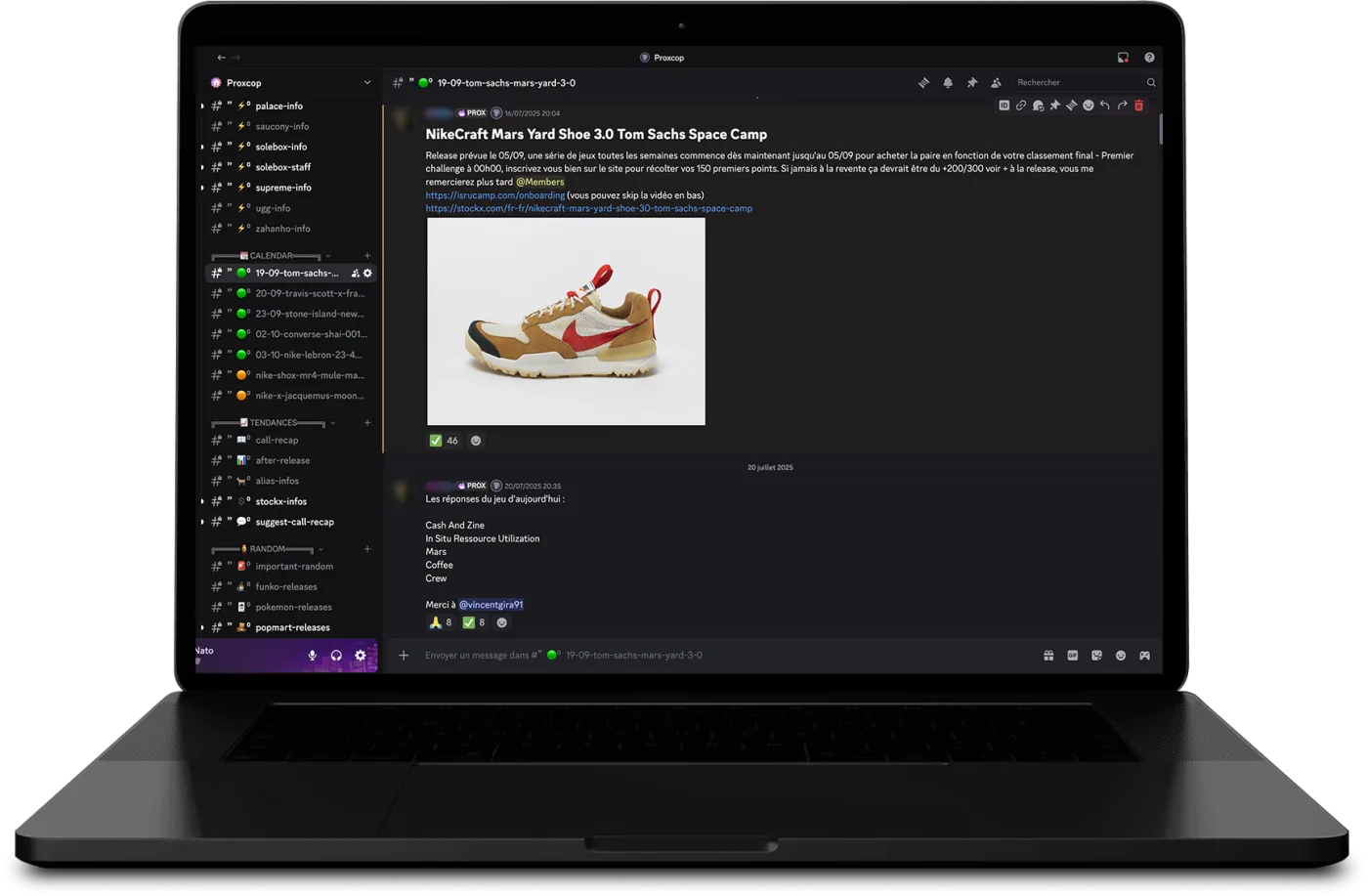
Task: Toggle headphone deafen
Action: 336,656
